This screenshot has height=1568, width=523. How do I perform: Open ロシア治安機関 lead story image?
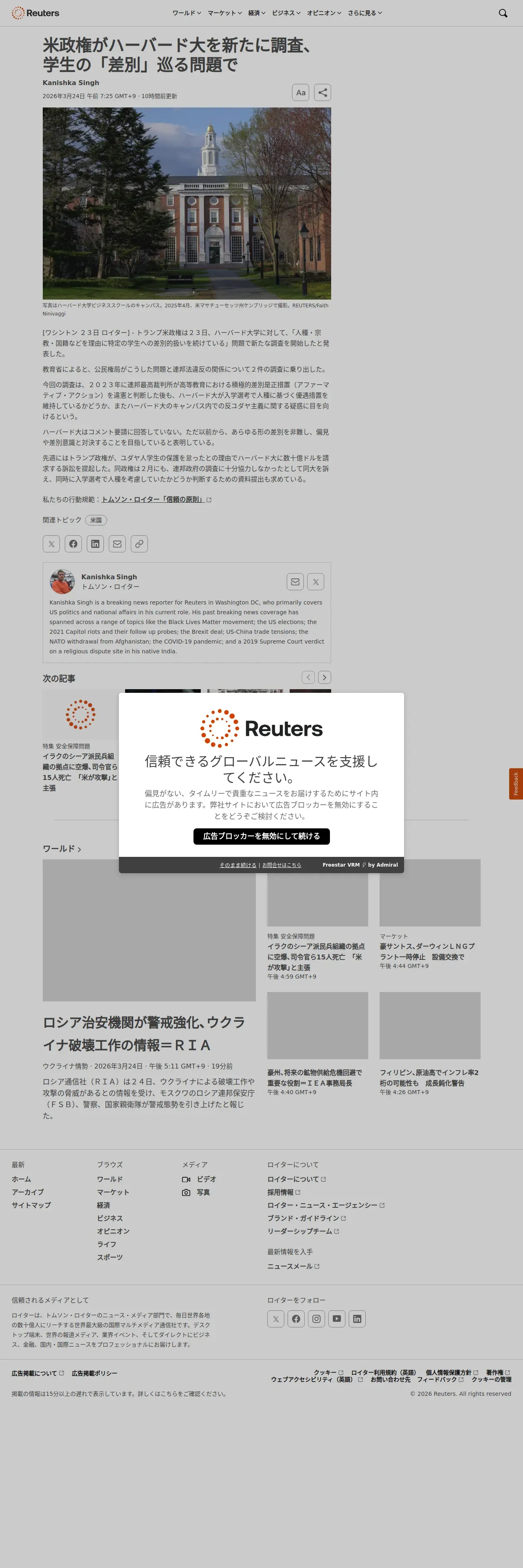click(x=149, y=930)
